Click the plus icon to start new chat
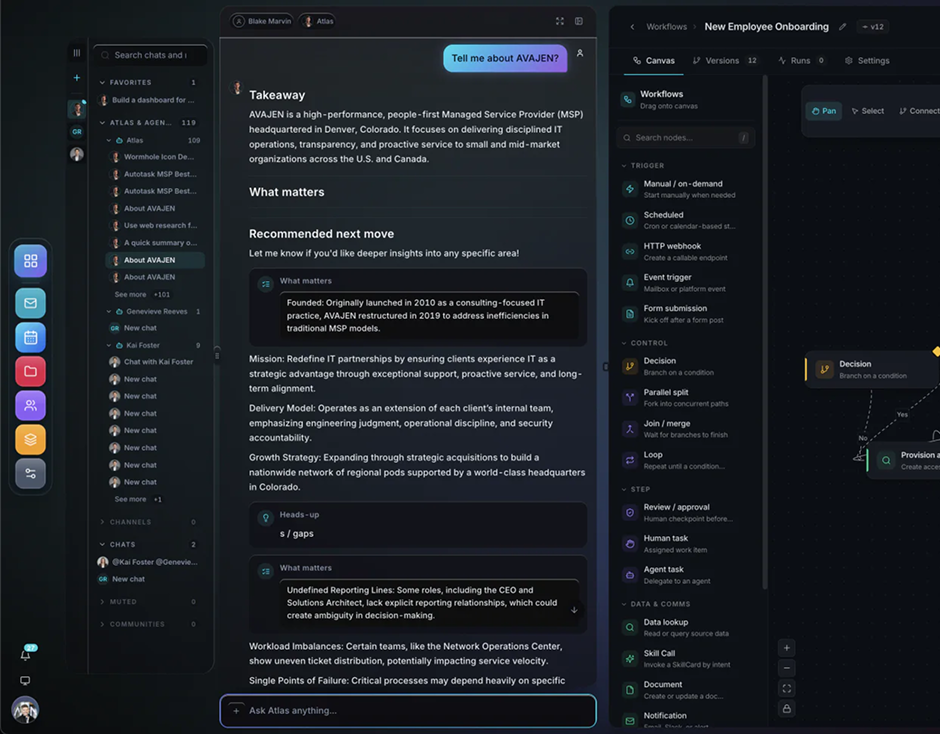This screenshot has height=735, width=940. [77, 77]
